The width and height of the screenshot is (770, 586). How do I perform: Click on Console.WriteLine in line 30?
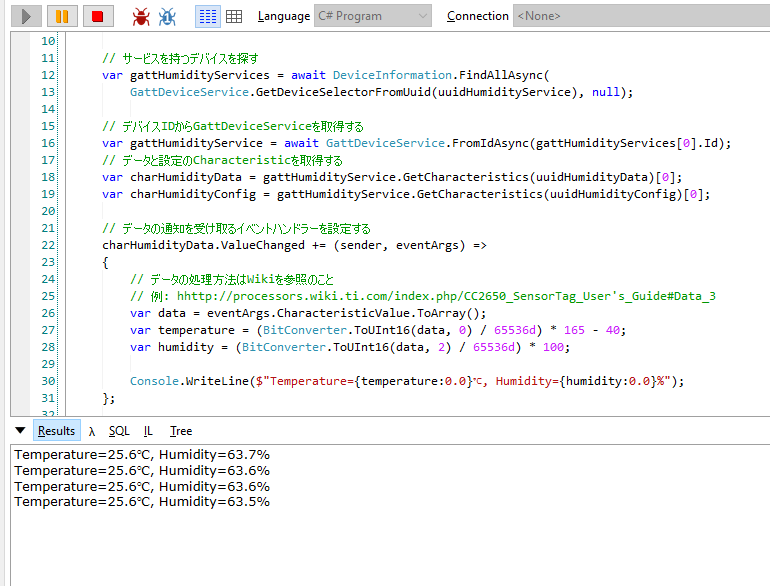189,381
